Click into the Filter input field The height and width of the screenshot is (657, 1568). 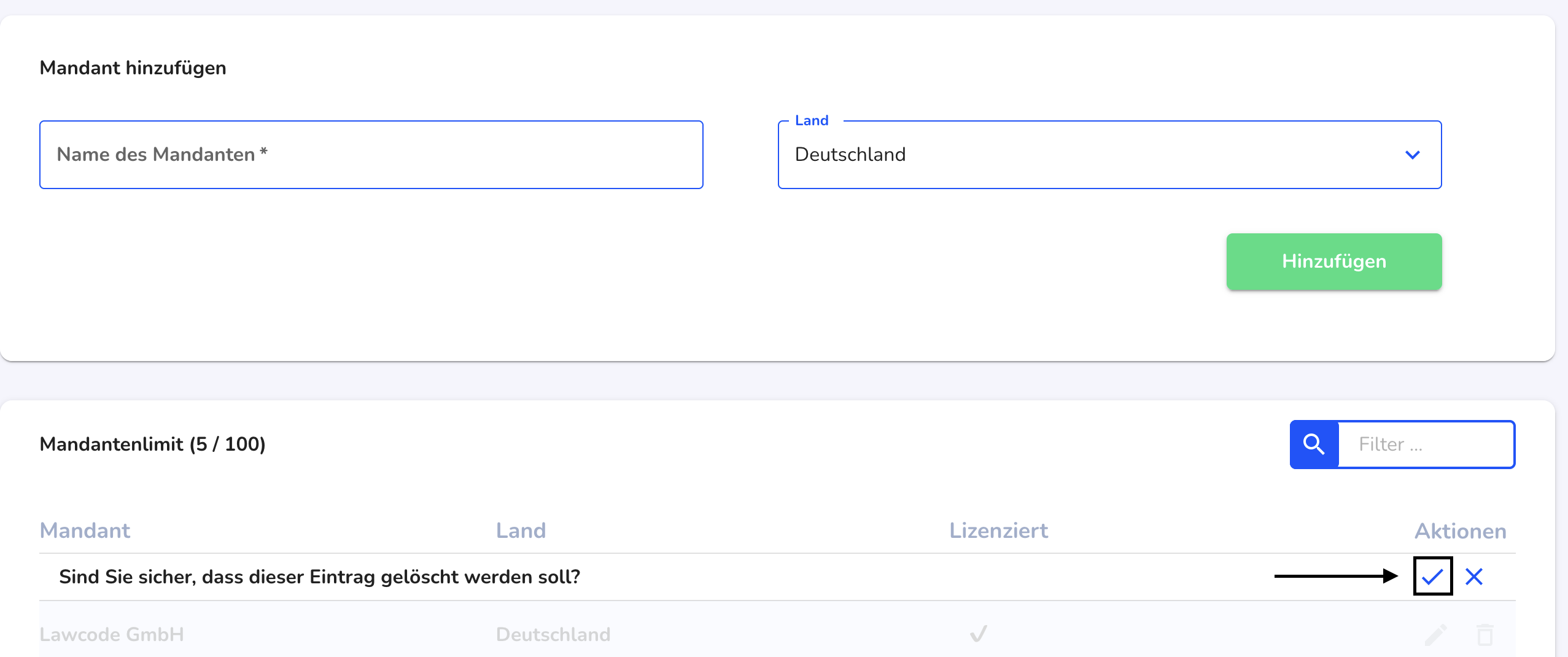pyautogui.click(x=1426, y=445)
